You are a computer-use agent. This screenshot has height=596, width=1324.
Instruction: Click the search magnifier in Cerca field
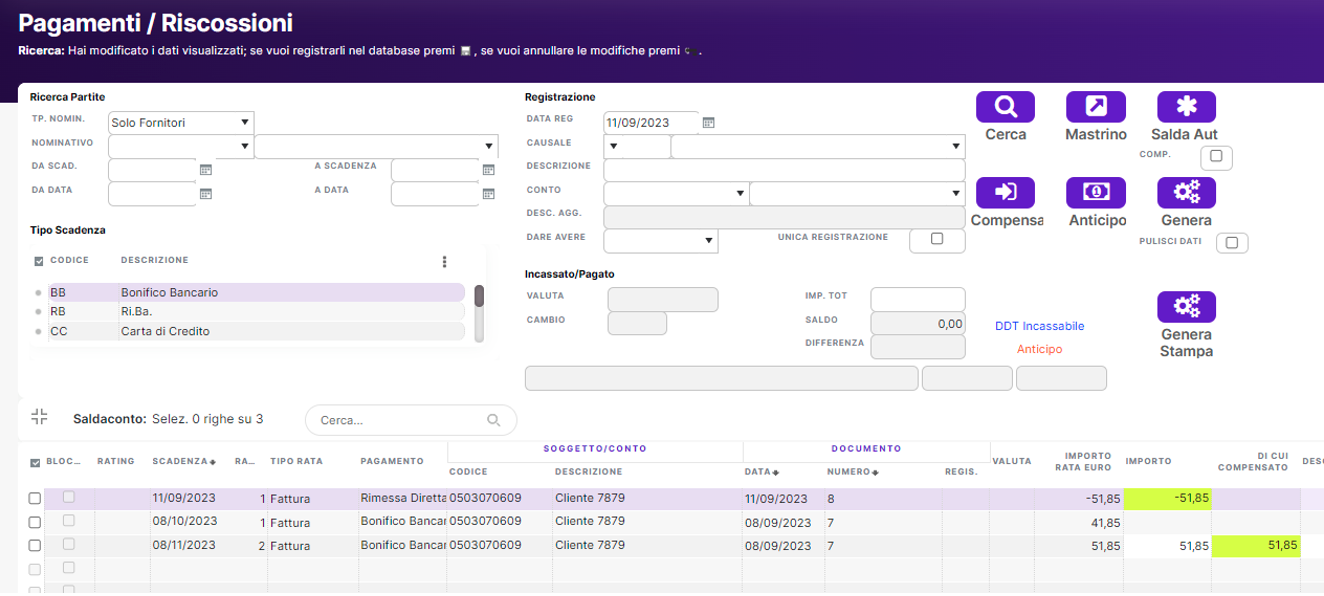point(493,421)
